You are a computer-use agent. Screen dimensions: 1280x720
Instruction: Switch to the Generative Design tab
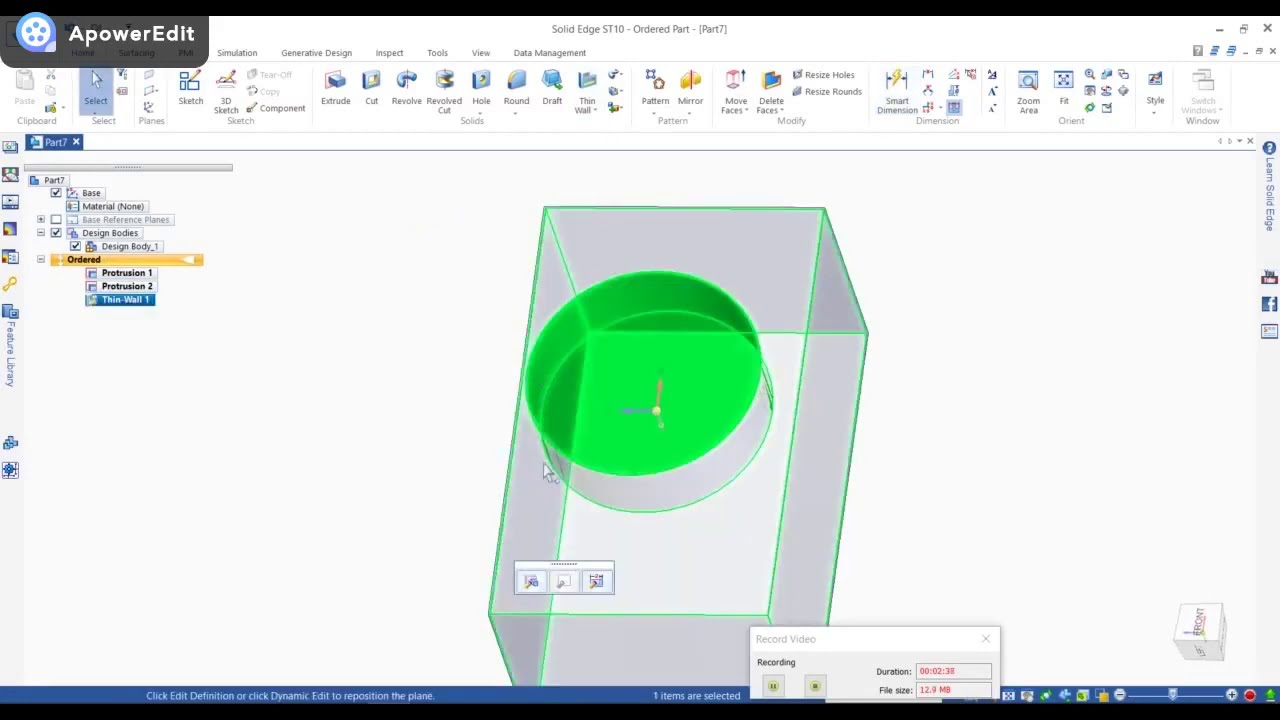coord(316,53)
